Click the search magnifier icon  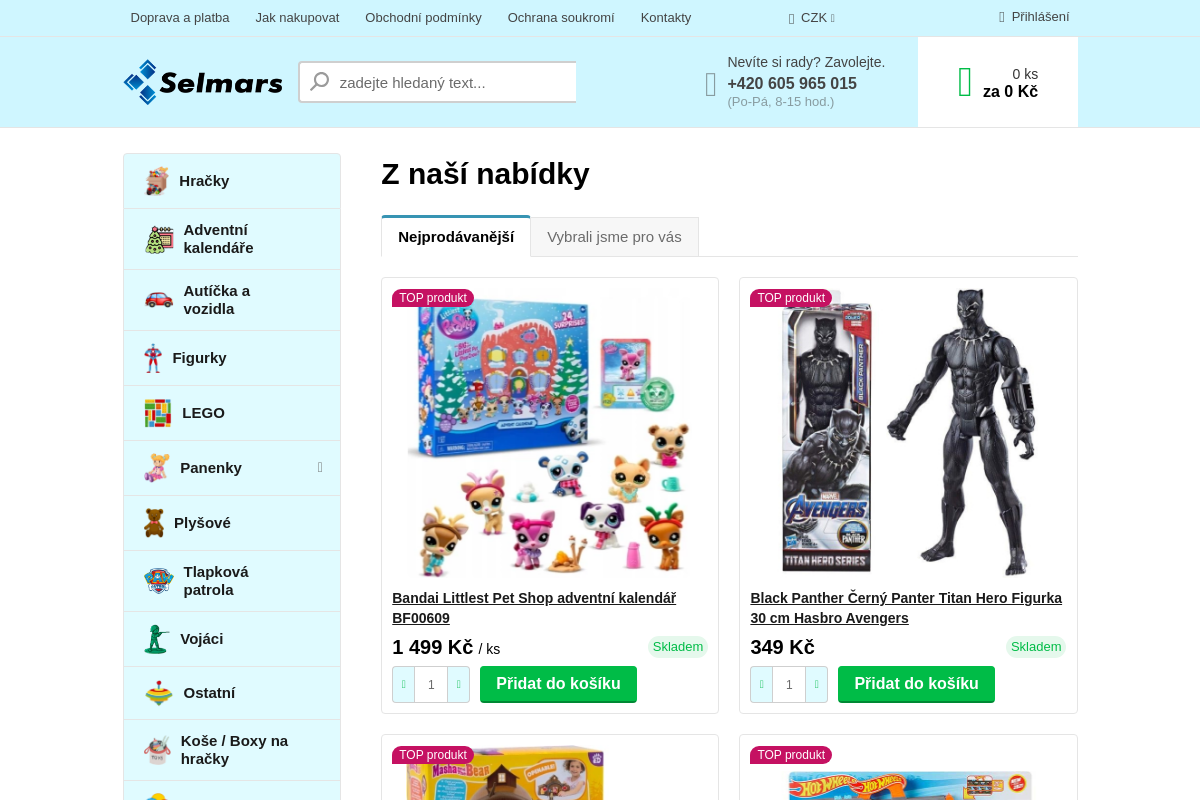tap(319, 82)
